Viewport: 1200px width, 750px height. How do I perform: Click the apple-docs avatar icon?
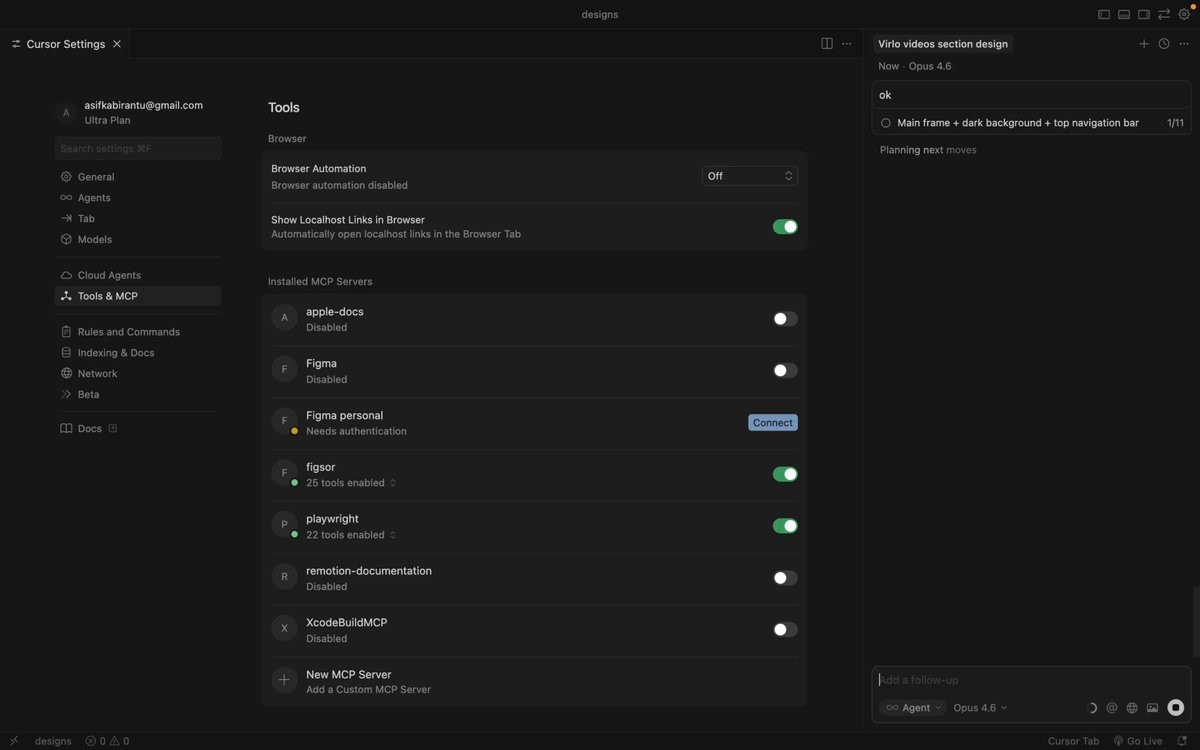pos(284,318)
